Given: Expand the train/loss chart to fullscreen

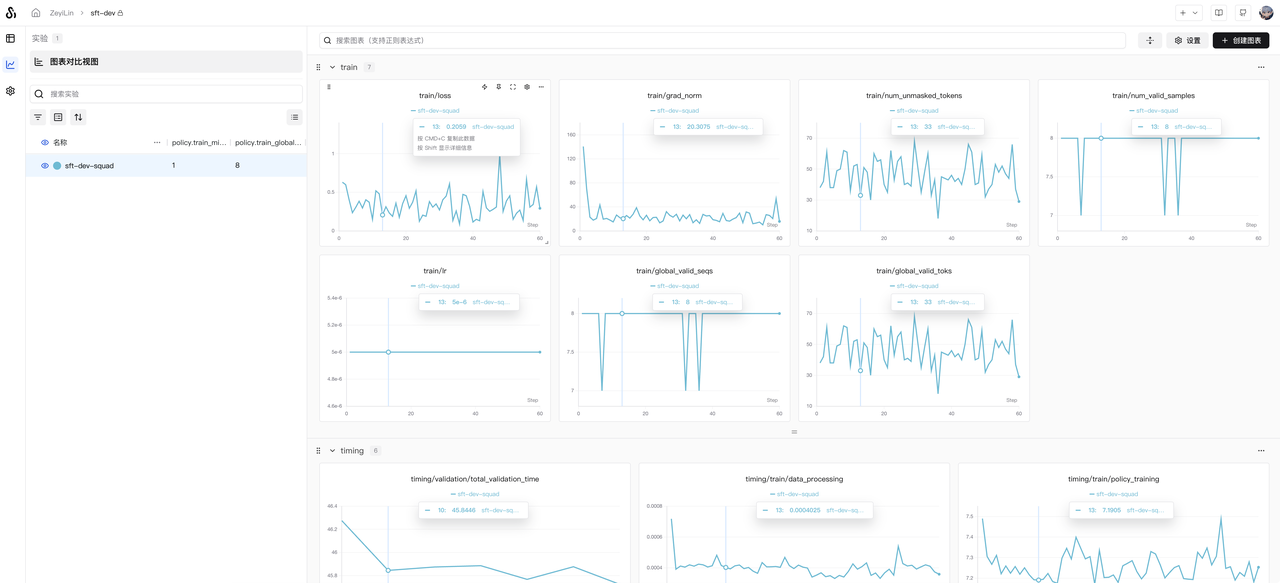Looking at the screenshot, I should click(513, 87).
